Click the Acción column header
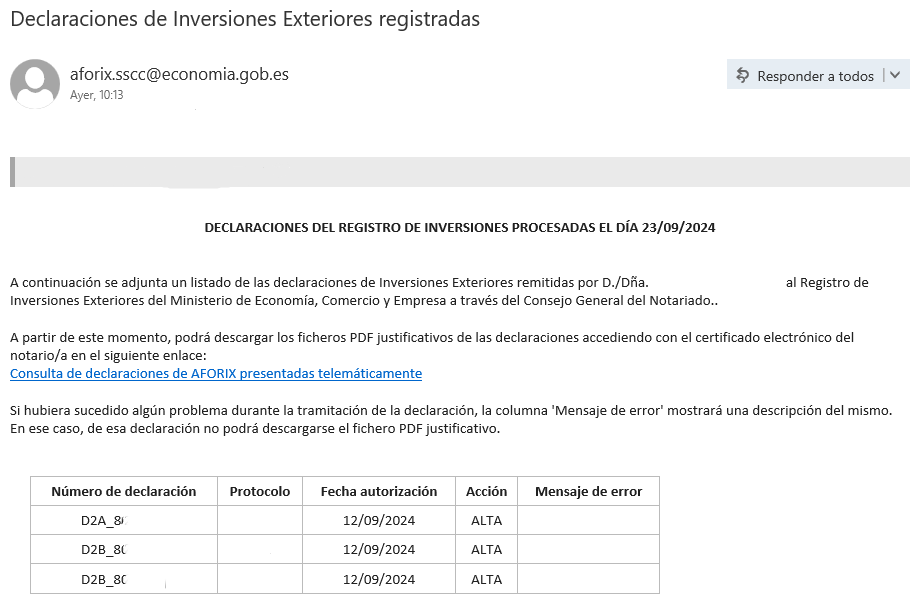The width and height of the screenshot is (917, 612). 487,491
